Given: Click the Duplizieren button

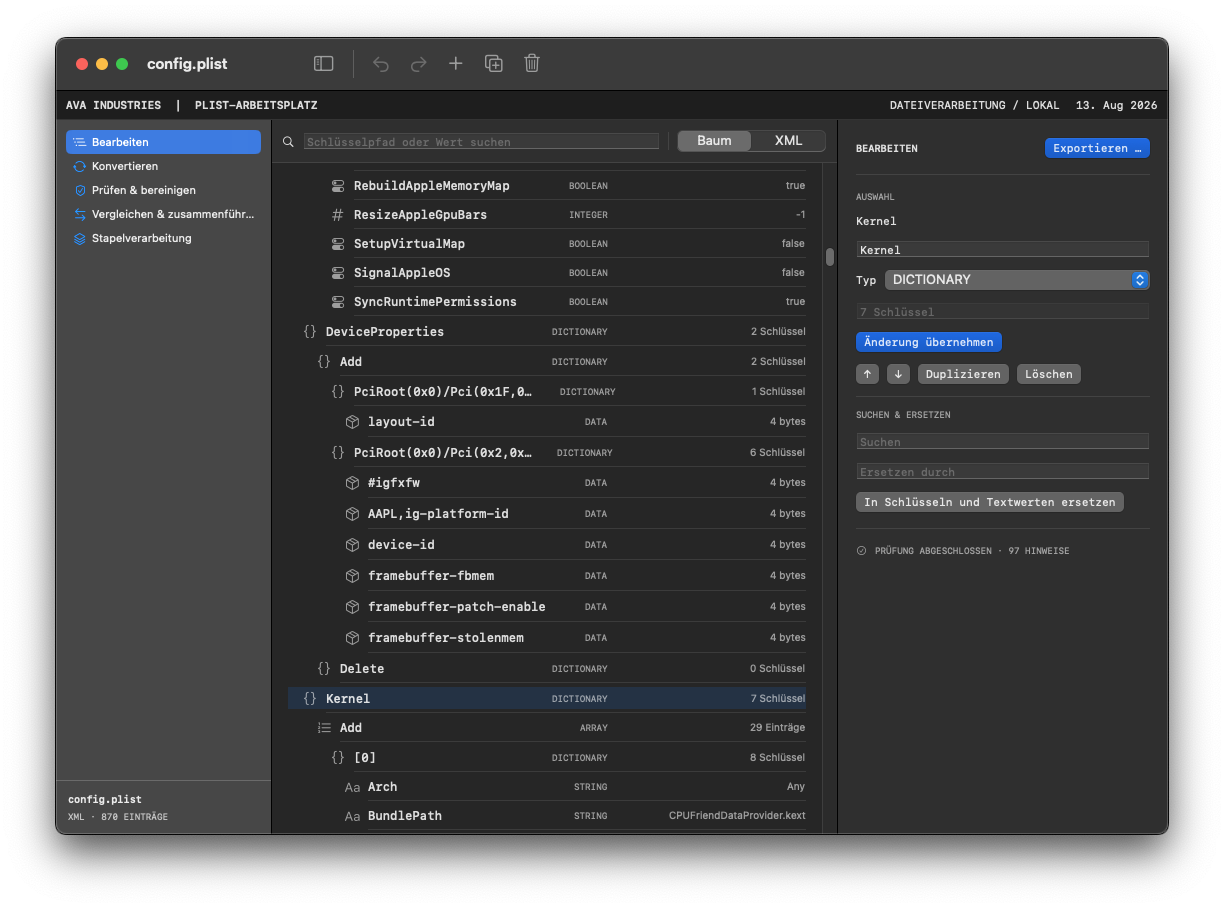Looking at the screenshot, I should pos(963,374).
